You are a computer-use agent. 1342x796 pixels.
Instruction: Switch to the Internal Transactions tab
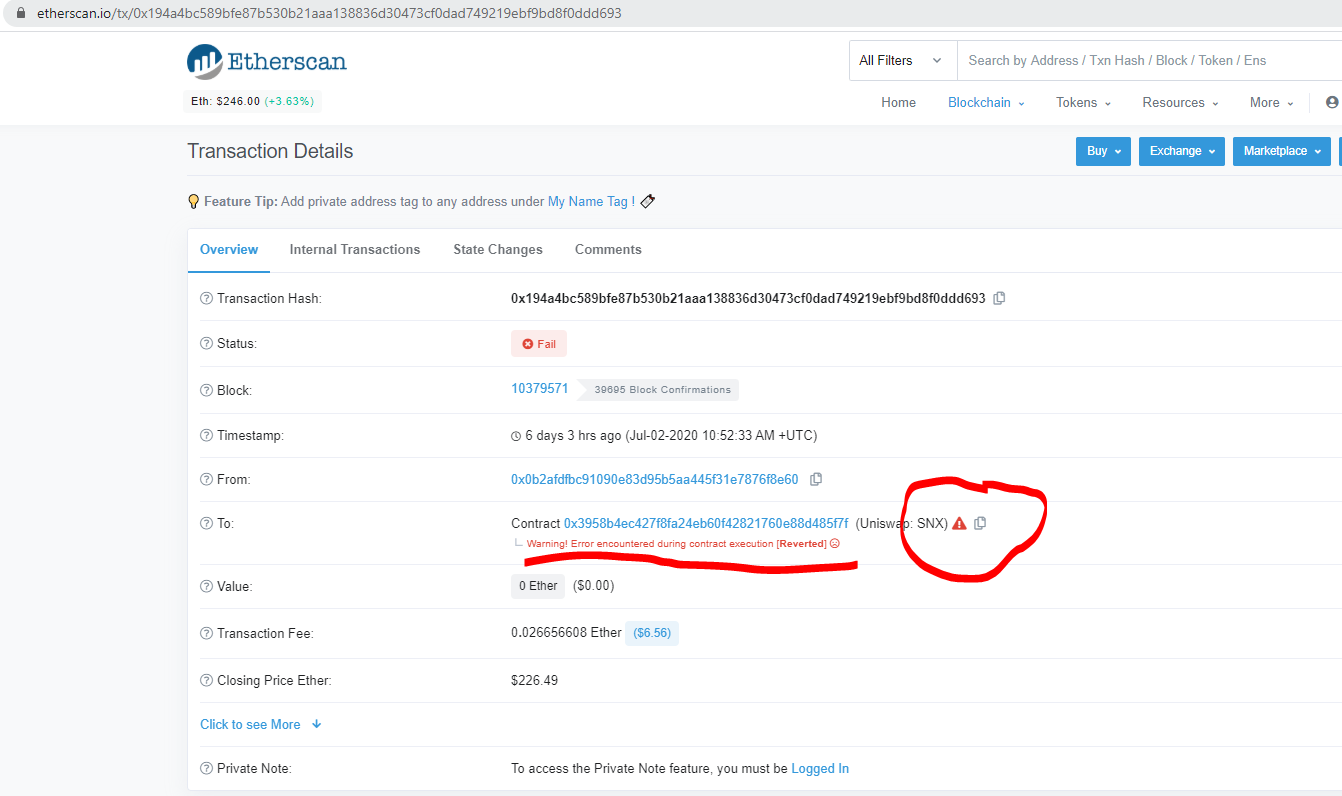354,249
